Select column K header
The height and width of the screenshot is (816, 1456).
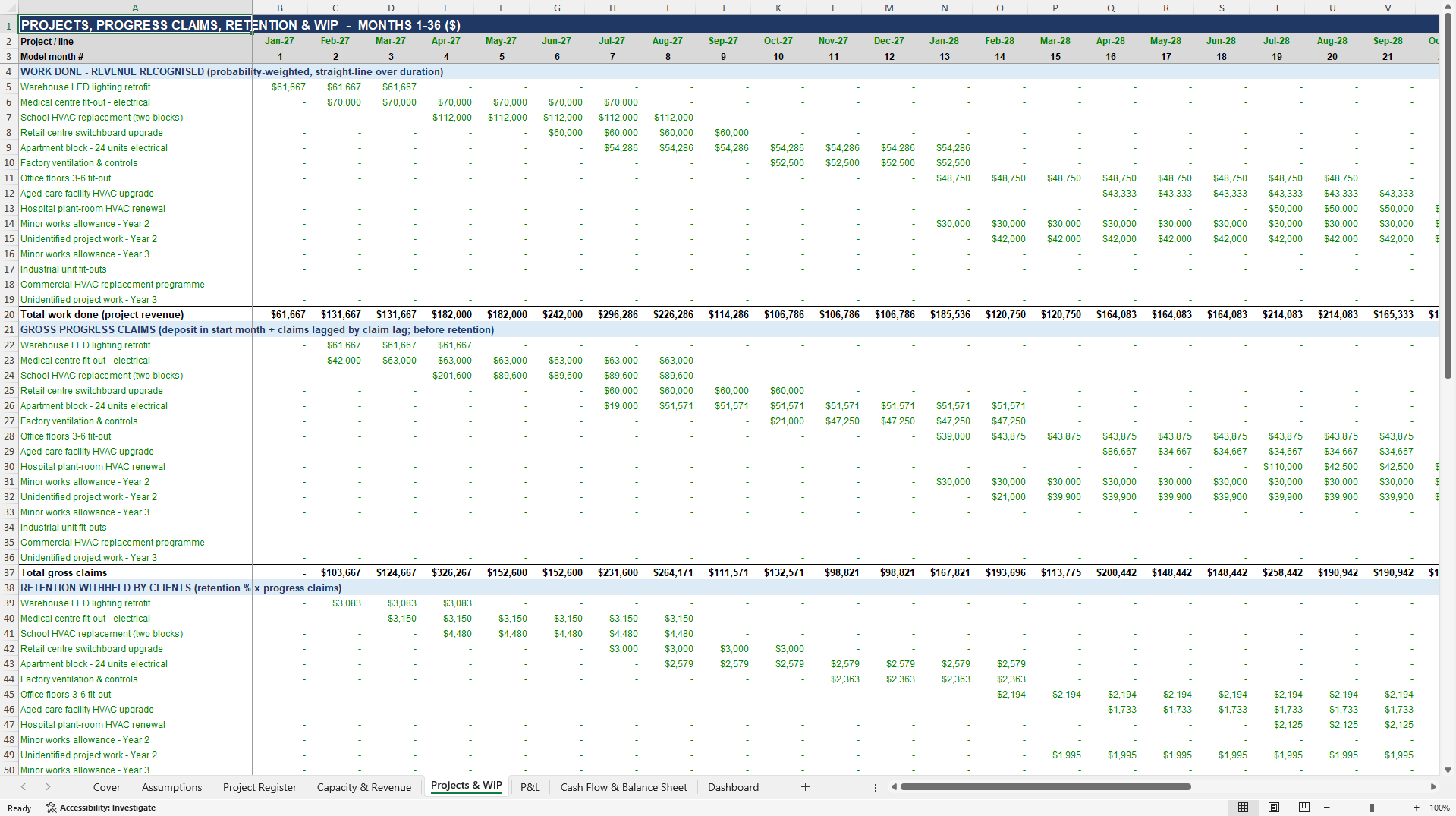(778, 8)
